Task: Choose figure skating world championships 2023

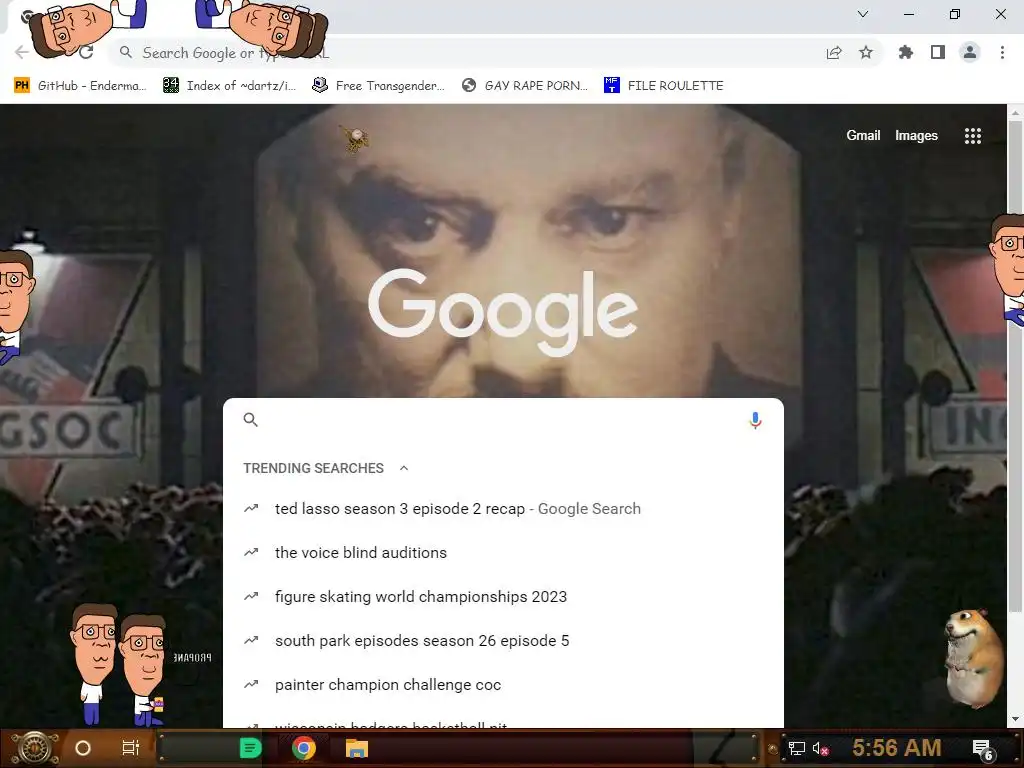Action: [504, 596]
